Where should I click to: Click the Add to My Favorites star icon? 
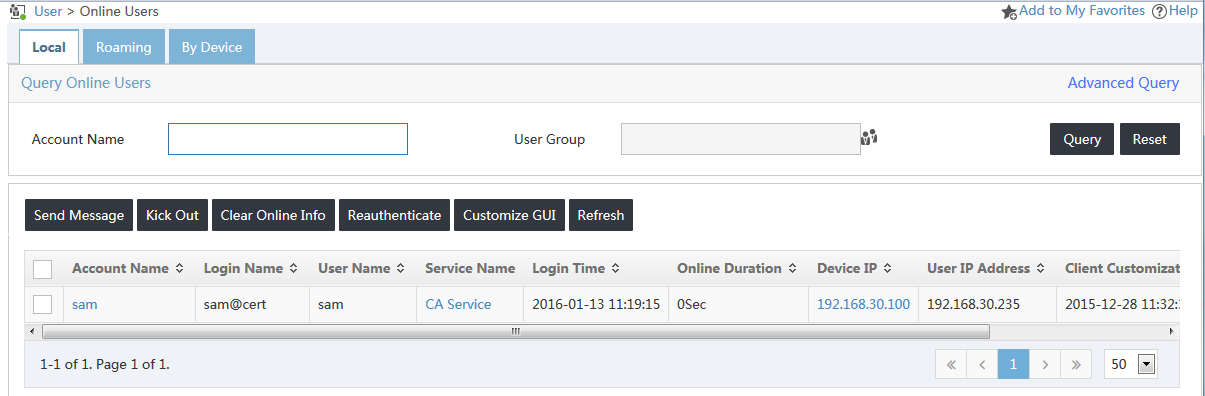click(x=1009, y=11)
